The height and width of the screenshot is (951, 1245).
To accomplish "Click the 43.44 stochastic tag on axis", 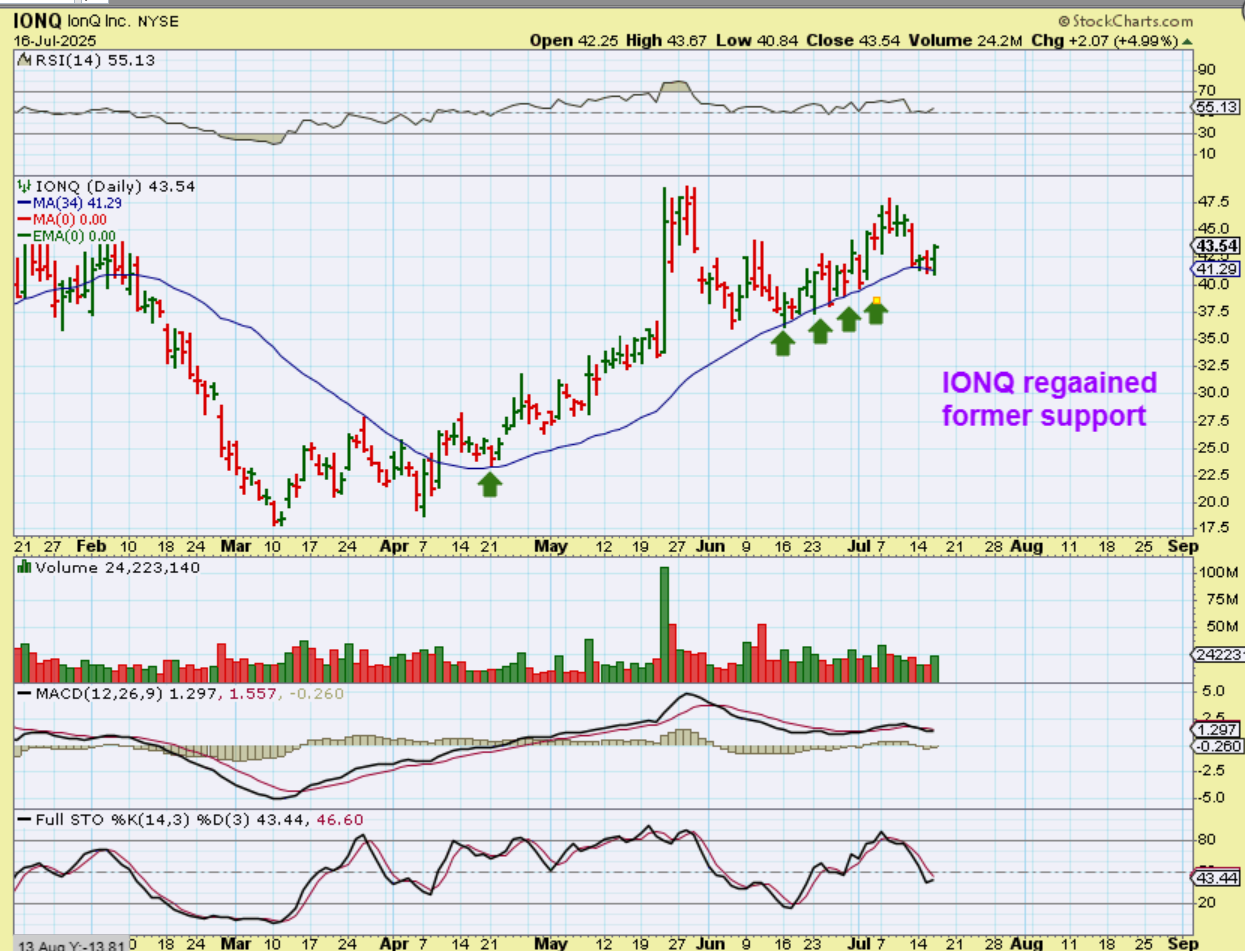I will pos(1218,877).
